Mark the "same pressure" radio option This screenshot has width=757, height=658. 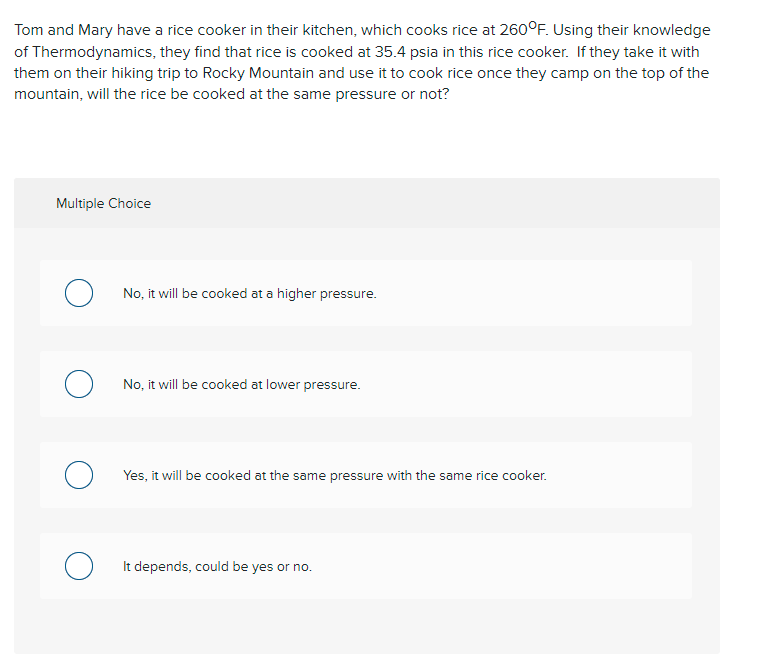tap(79, 475)
